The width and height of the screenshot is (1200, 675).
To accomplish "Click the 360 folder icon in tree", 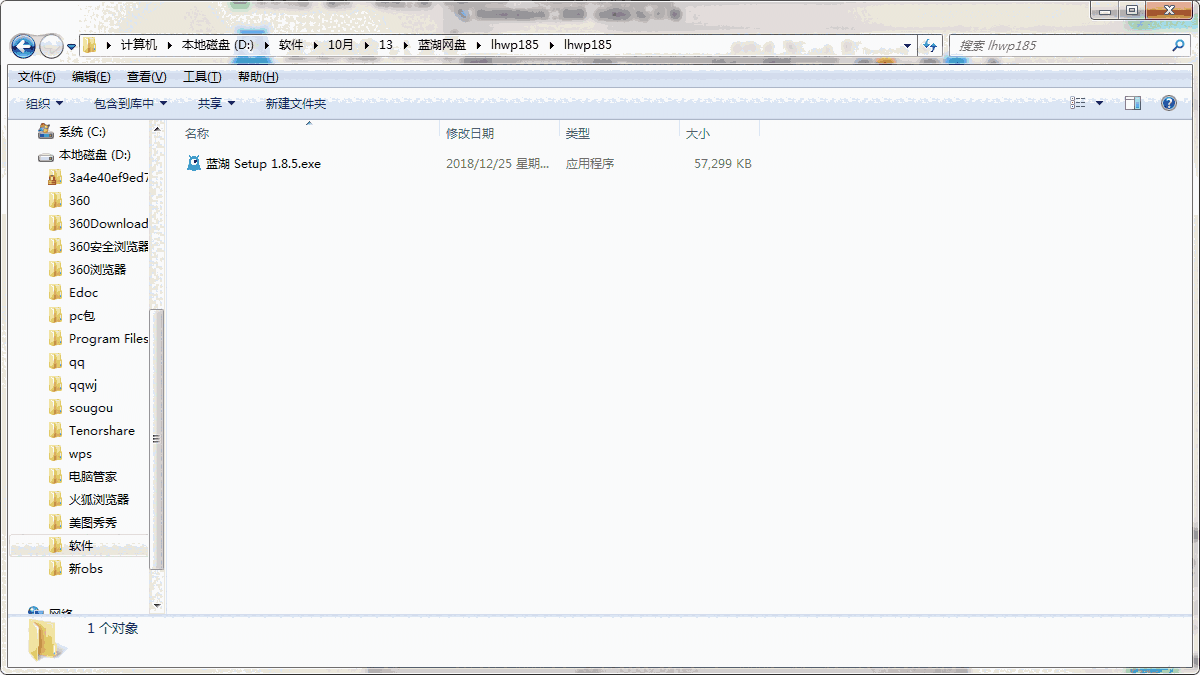I will click(x=55, y=201).
